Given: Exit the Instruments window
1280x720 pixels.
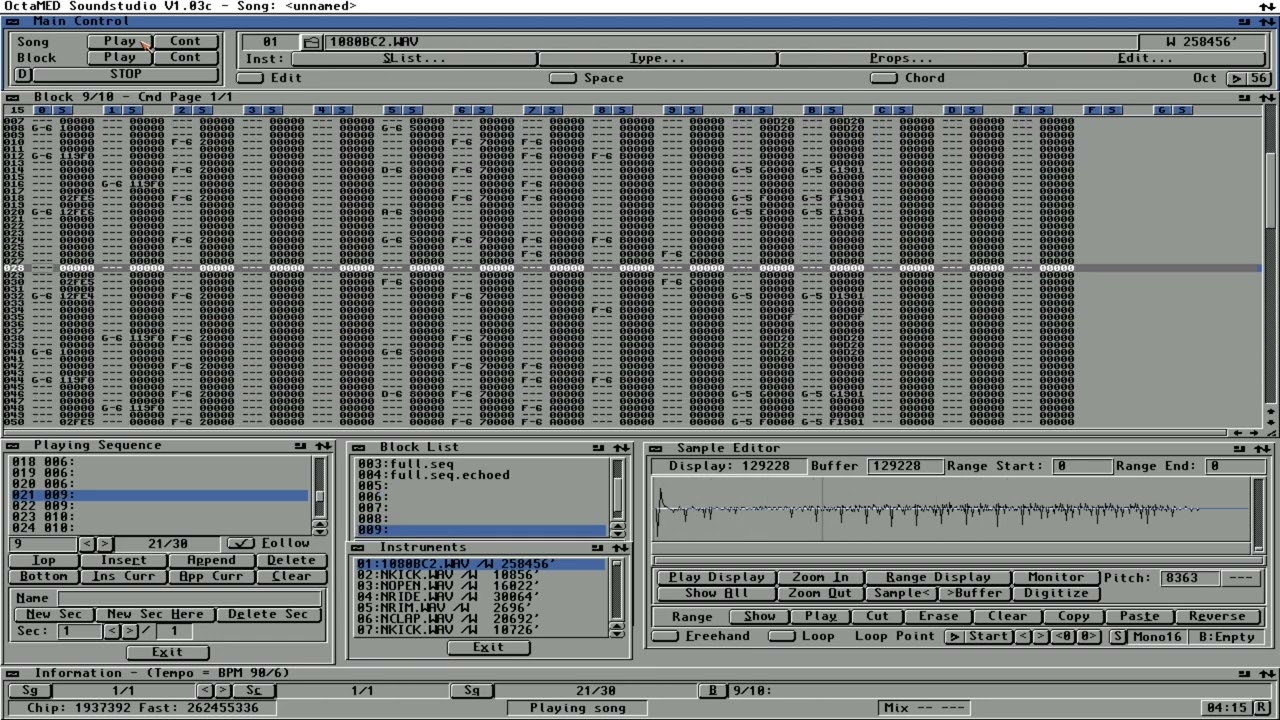Looking at the screenshot, I should click(x=488, y=647).
